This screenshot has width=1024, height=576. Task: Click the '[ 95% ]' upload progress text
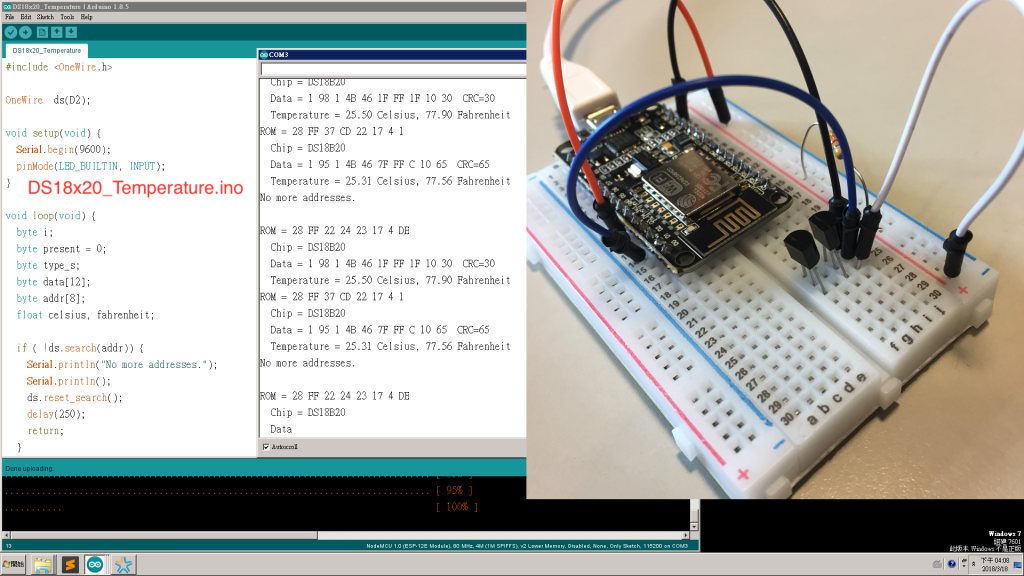[454, 490]
